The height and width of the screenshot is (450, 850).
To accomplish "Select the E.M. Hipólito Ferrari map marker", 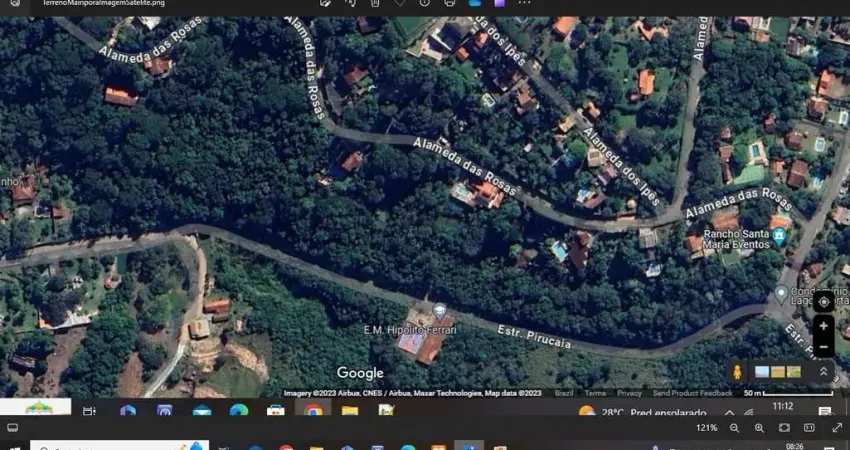I will (439, 312).
